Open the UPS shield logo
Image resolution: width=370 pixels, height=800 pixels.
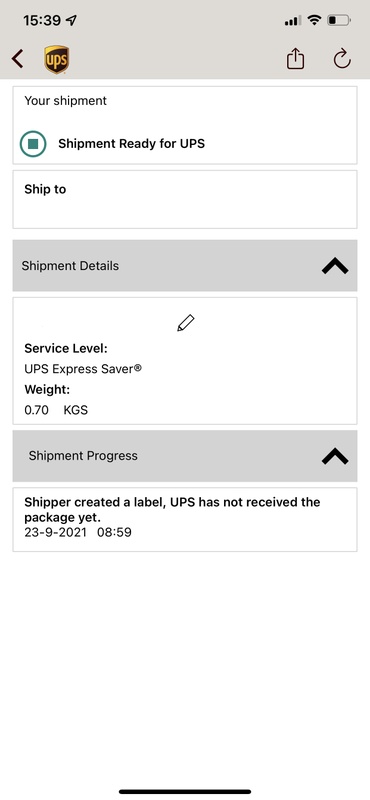tap(57, 59)
